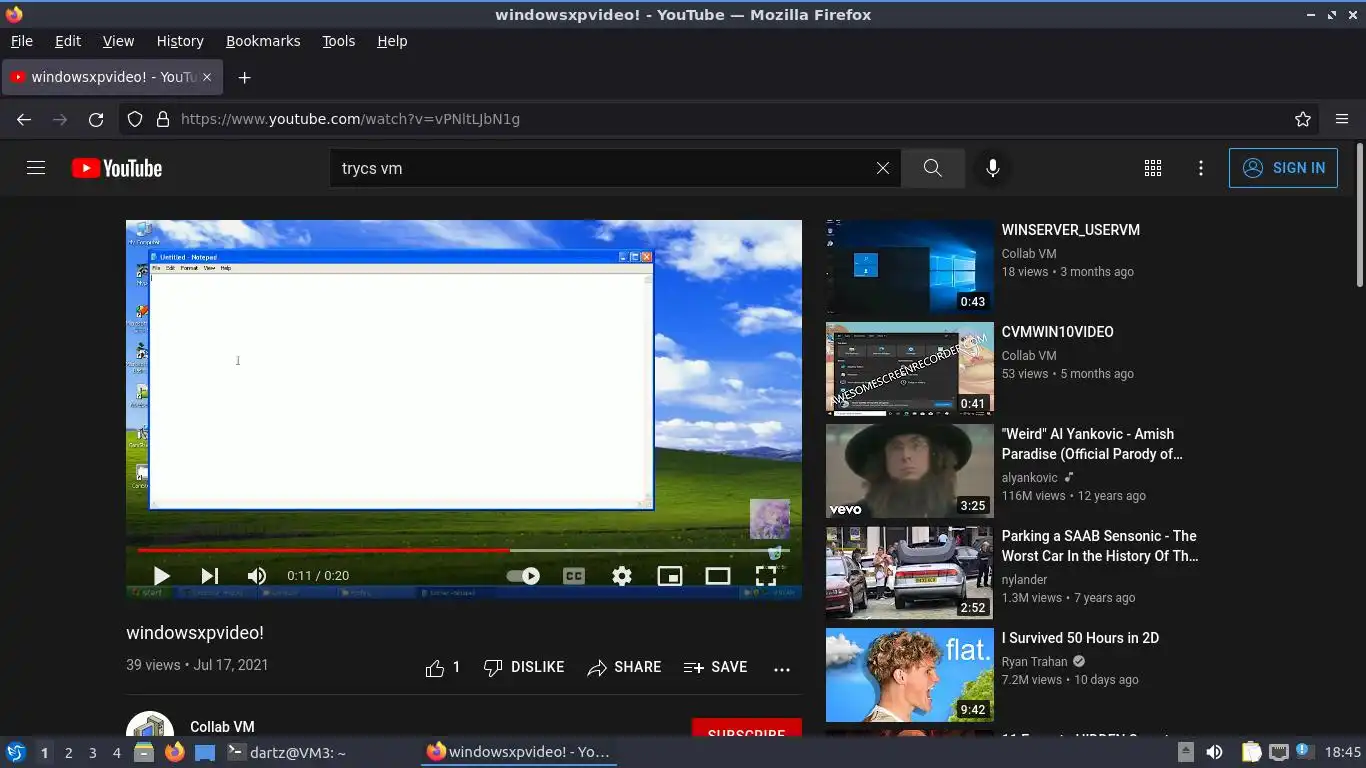
Task: Open the clipboard tray icon
Action: click(1251, 752)
